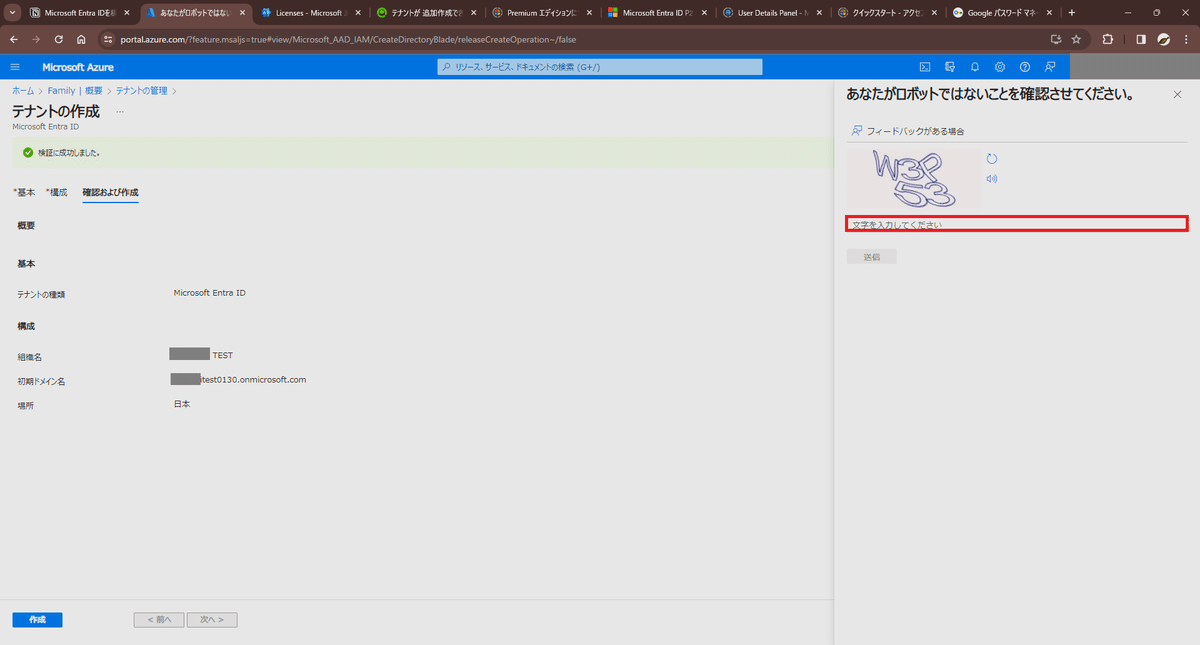The image size is (1200, 645).
Task: Click the Microsoft Azure logo text
Action: pyautogui.click(x=78, y=67)
